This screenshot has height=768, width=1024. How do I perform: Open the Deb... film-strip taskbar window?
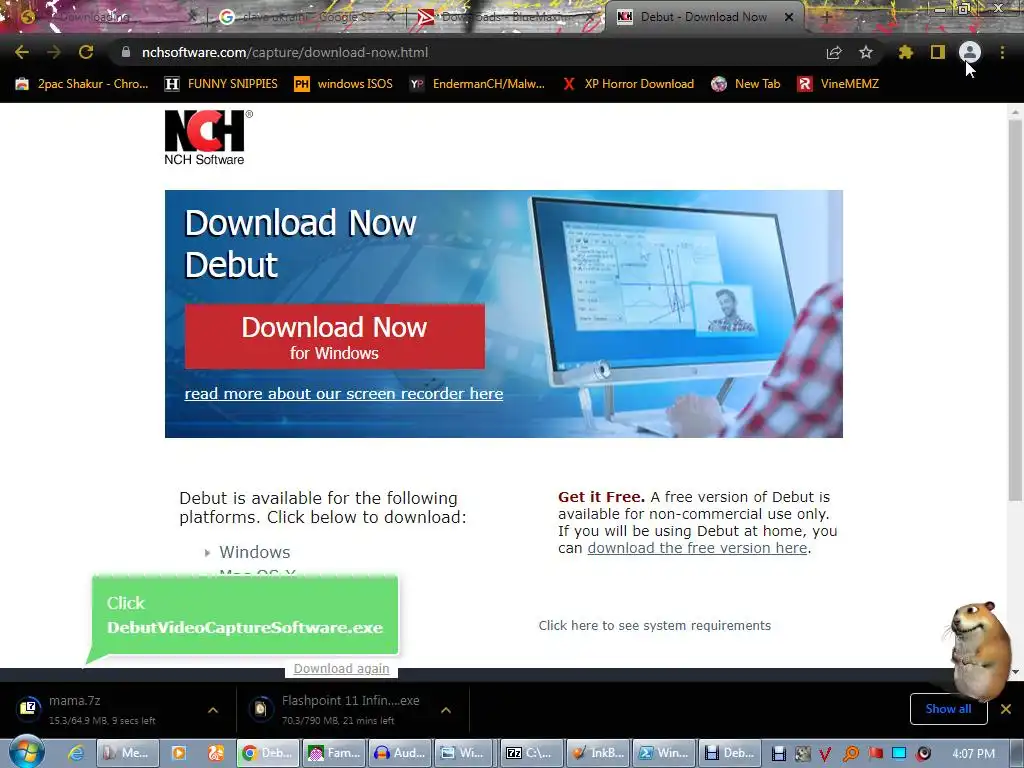(x=730, y=753)
